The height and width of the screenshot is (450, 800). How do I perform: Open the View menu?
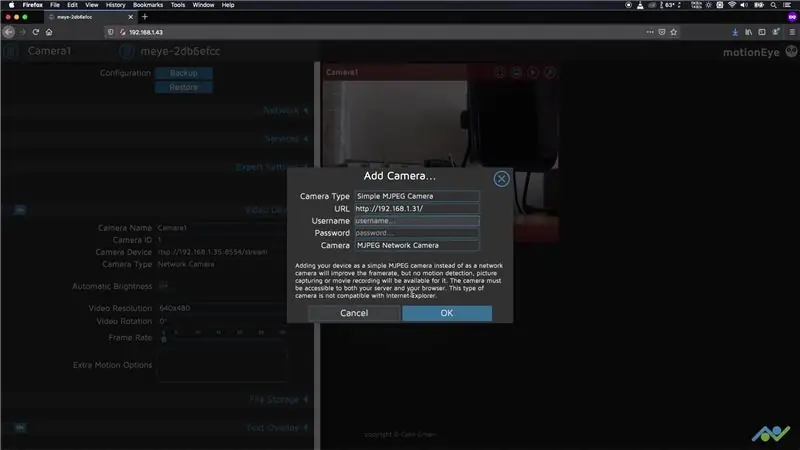click(x=92, y=5)
